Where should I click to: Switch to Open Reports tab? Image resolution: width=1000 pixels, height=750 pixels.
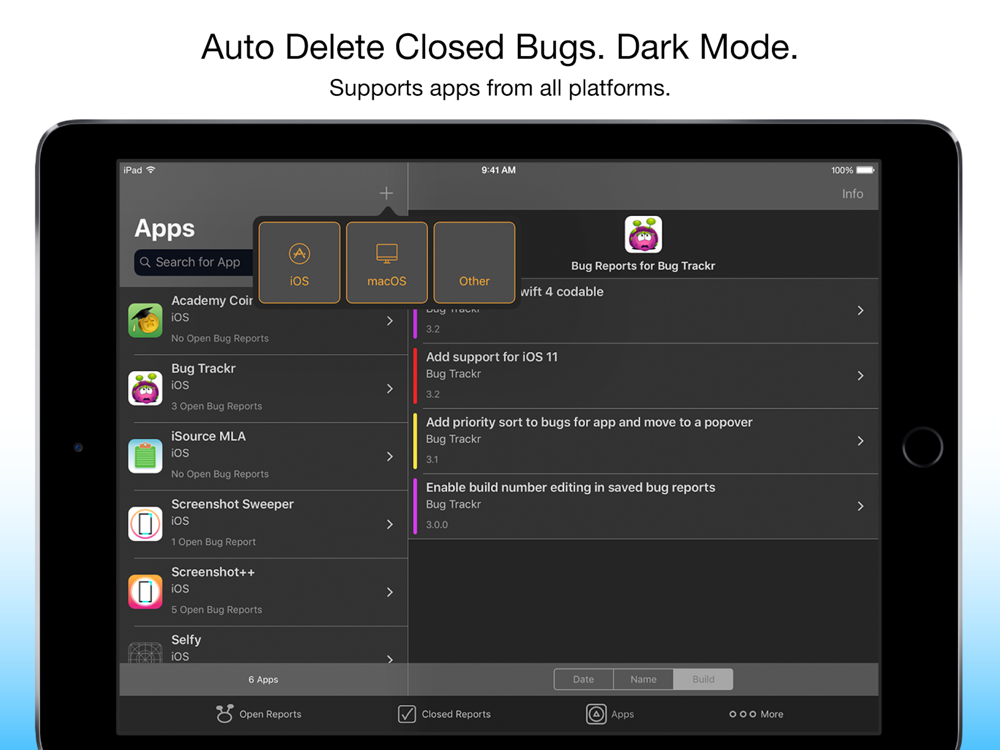click(258, 714)
